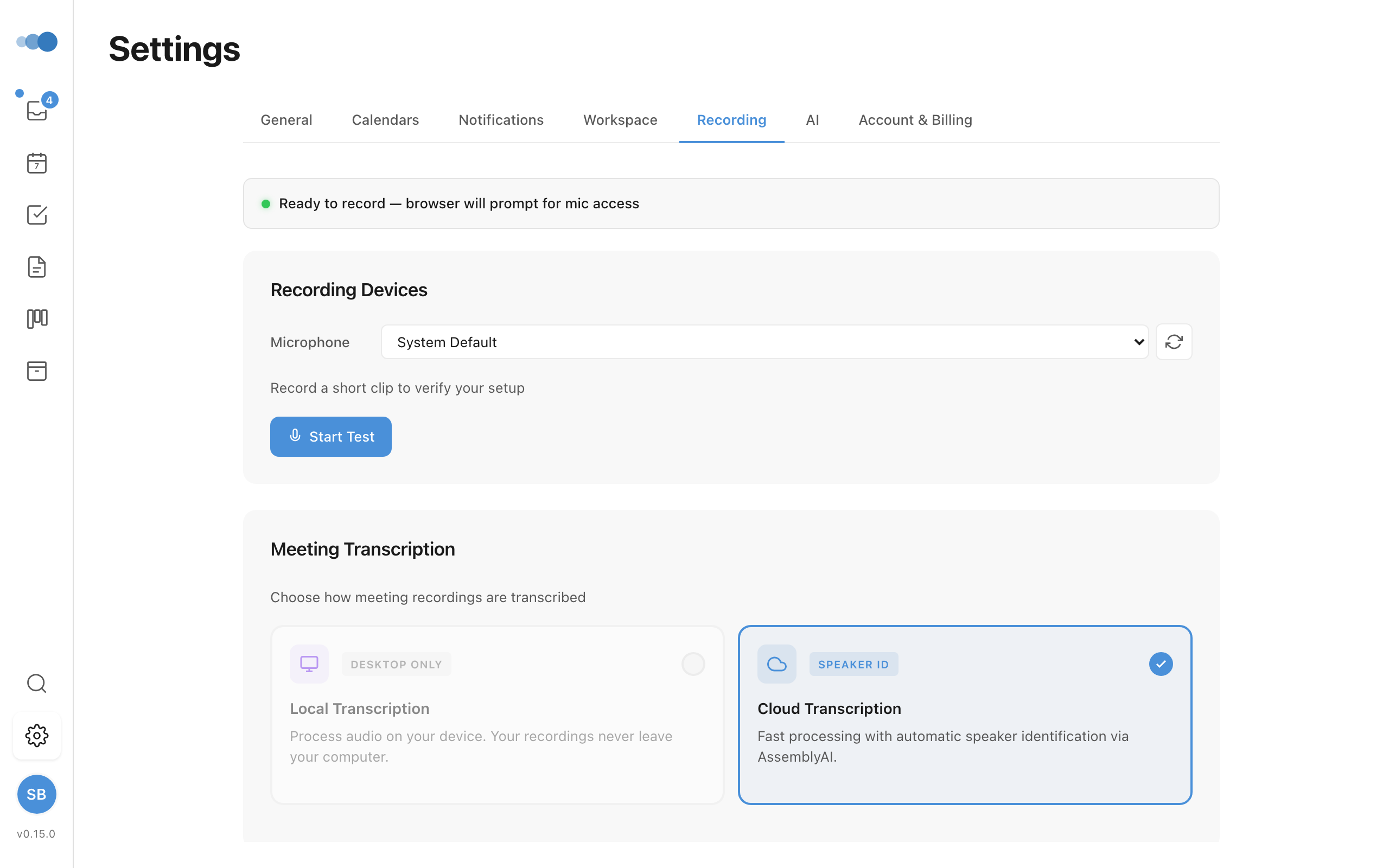The image size is (1389, 868).
Task: Open the Notifications tab
Action: coord(500,120)
